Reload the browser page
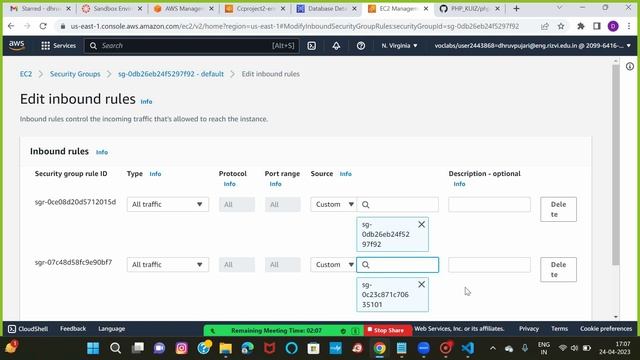This screenshot has height=360, width=640. 43,26
